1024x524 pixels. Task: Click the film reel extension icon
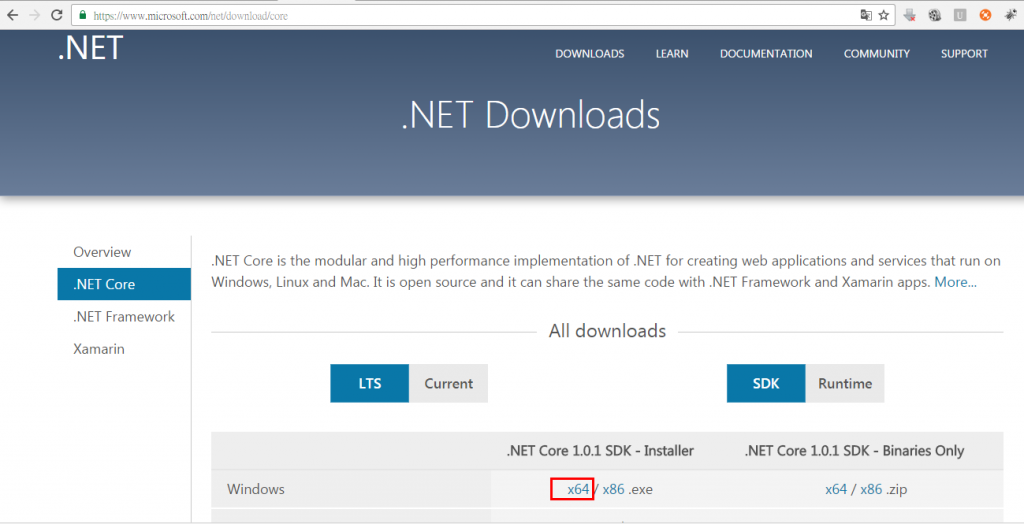coord(935,15)
